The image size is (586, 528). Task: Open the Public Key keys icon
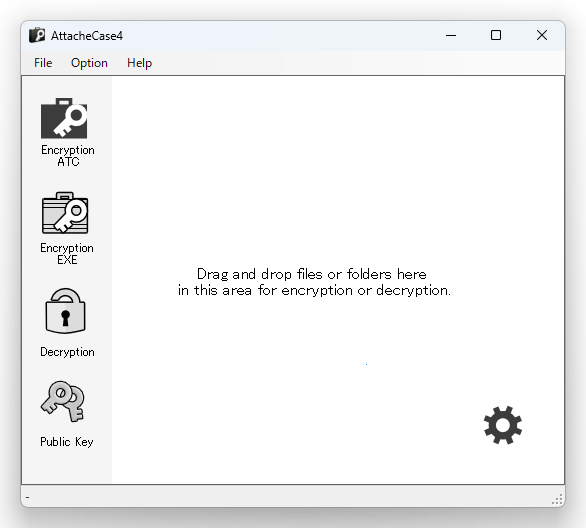point(63,402)
